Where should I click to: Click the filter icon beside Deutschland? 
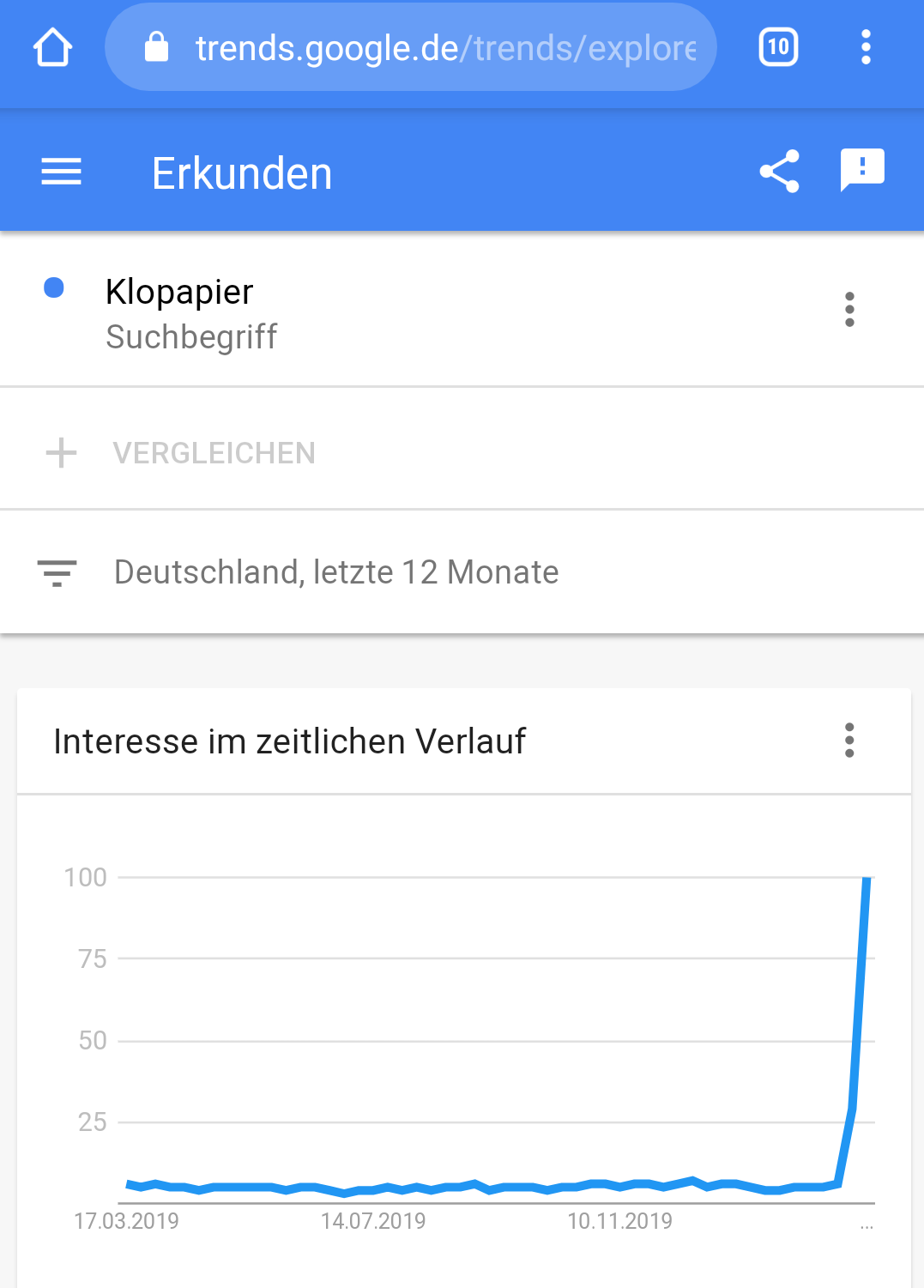[57, 572]
